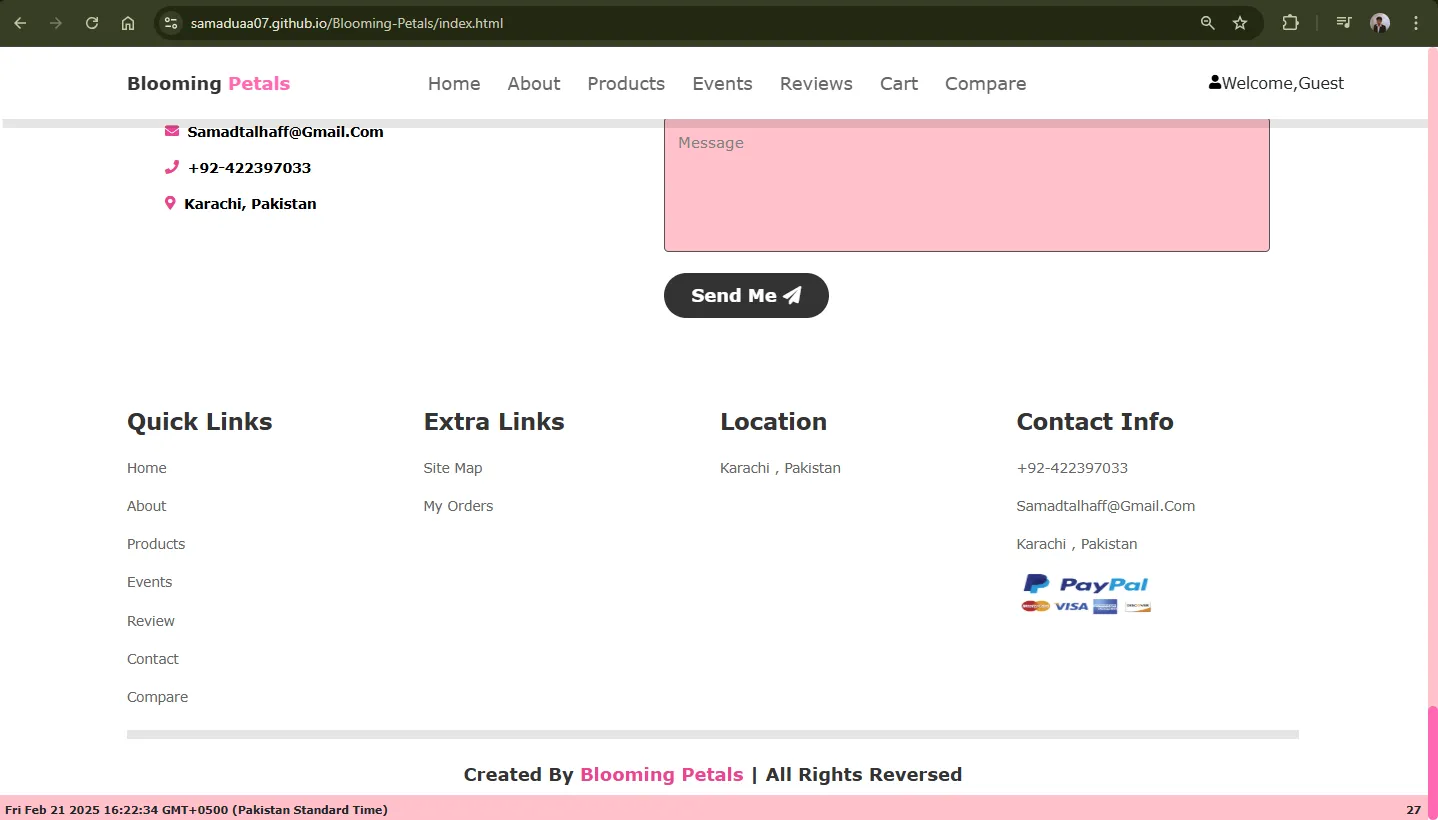Open the browser extensions puzzle icon
Viewport: 1438px width, 820px height.
coord(1290,23)
